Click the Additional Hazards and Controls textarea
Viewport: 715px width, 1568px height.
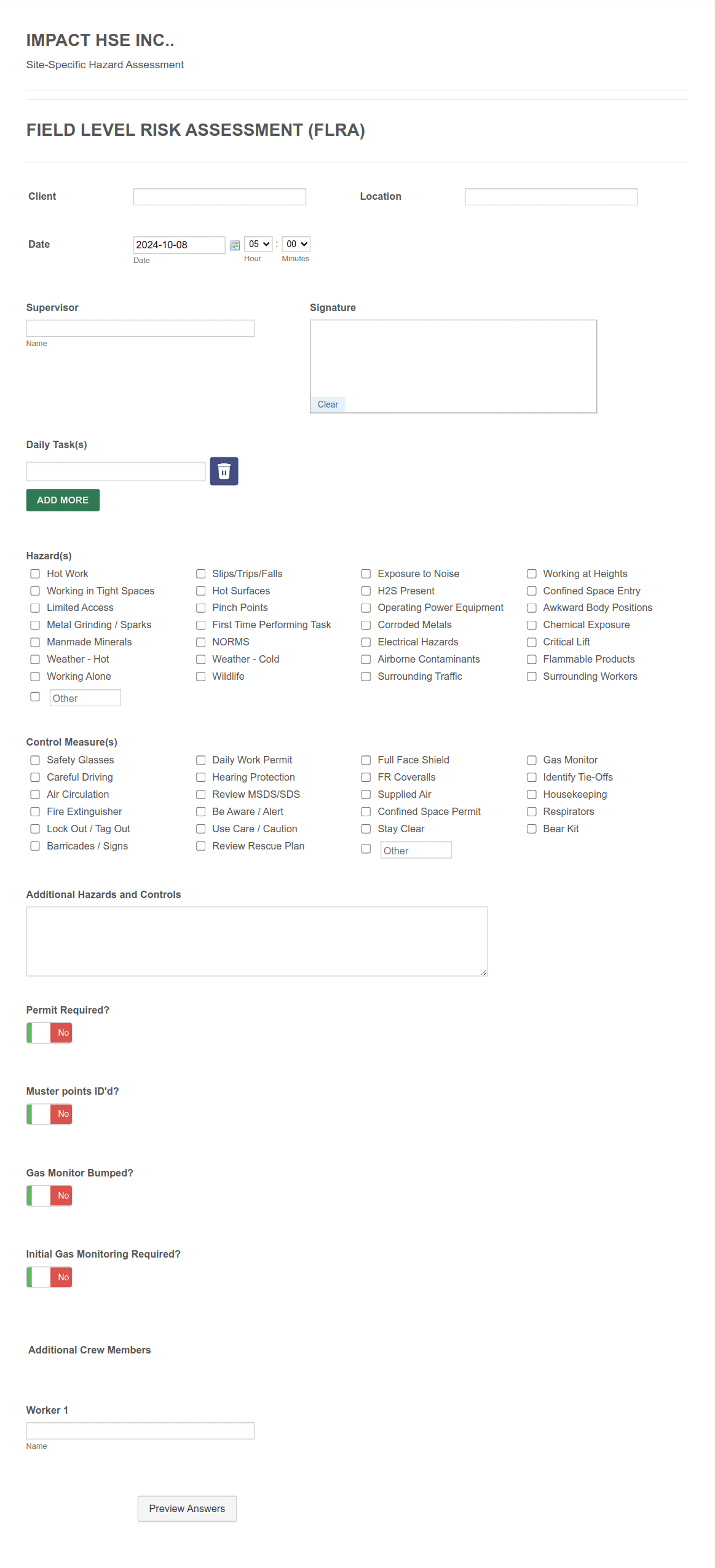[x=257, y=942]
